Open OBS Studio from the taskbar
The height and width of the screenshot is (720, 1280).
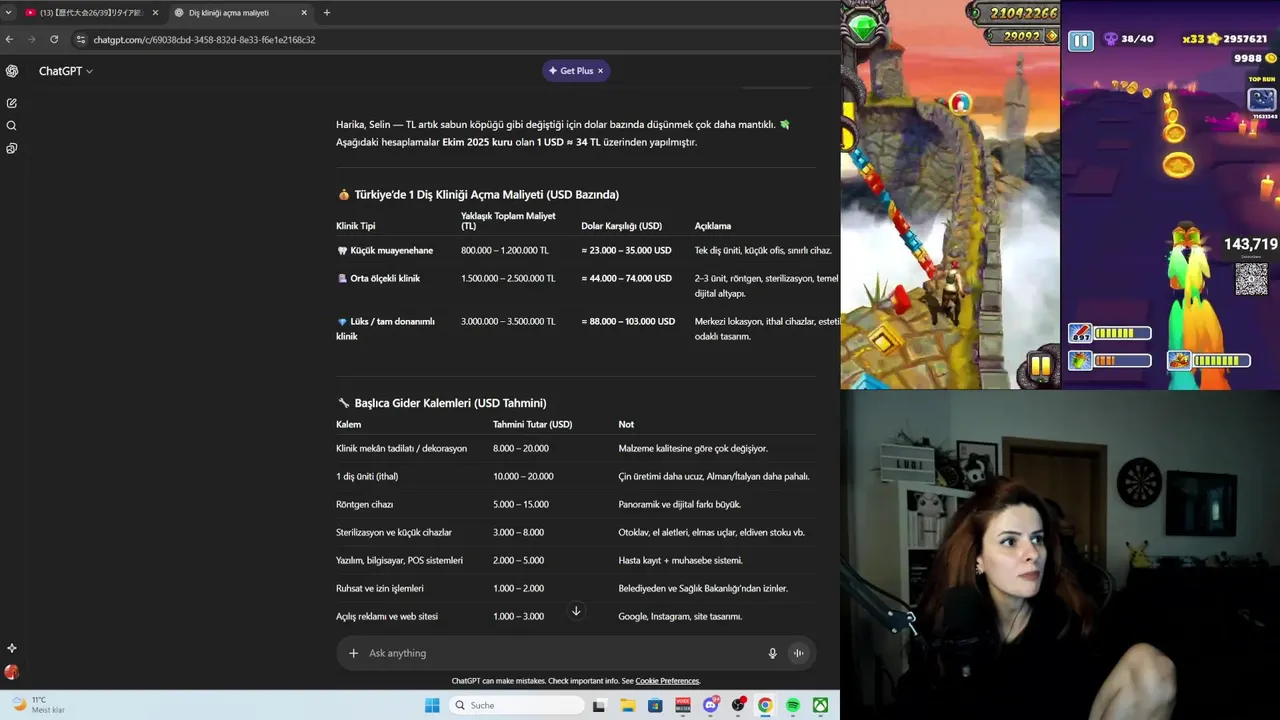738,705
